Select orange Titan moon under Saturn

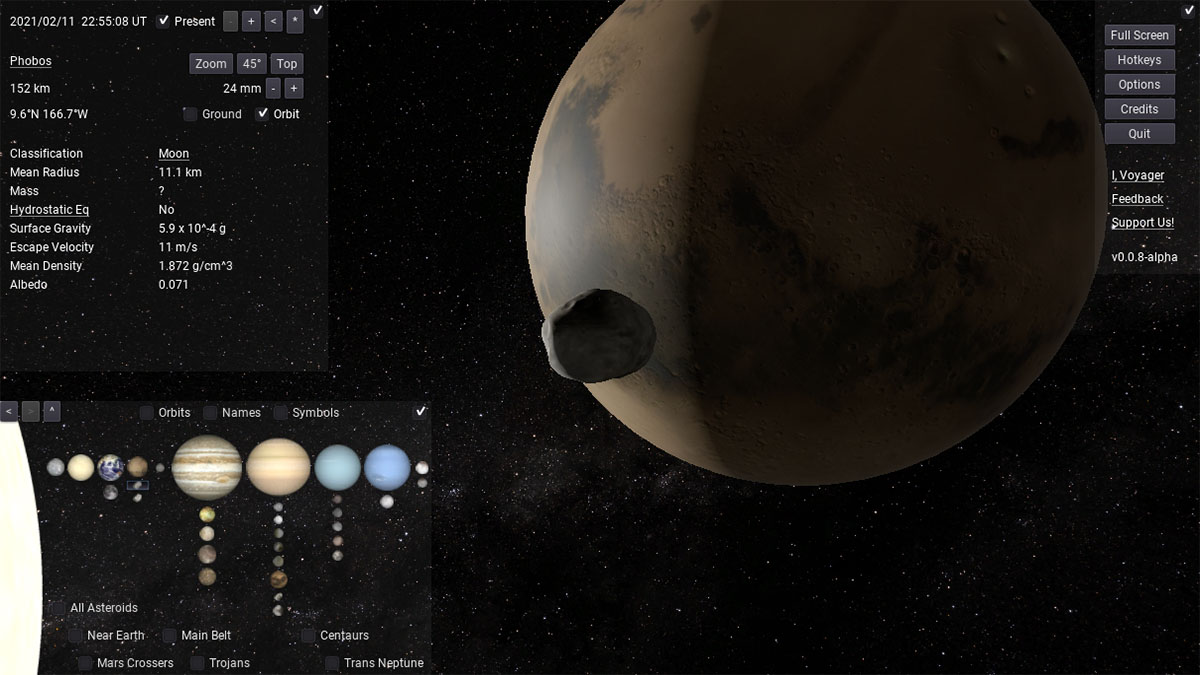278,579
